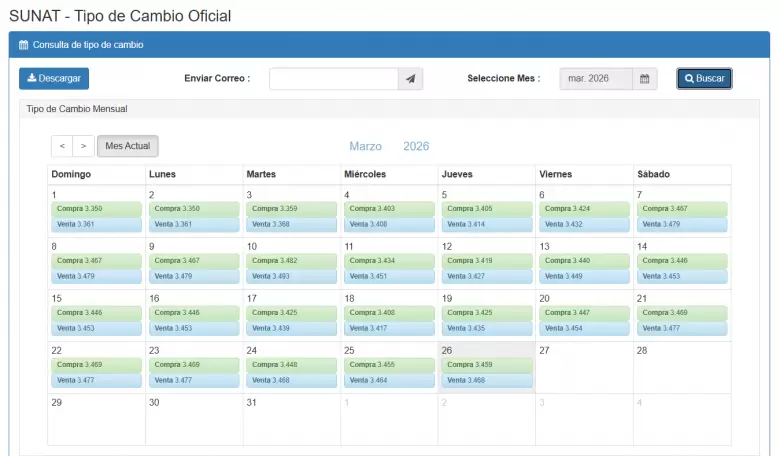The width and height of the screenshot is (780, 456).
Task: Click the calendar icon in the panel header
Action: (x=24, y=45)
